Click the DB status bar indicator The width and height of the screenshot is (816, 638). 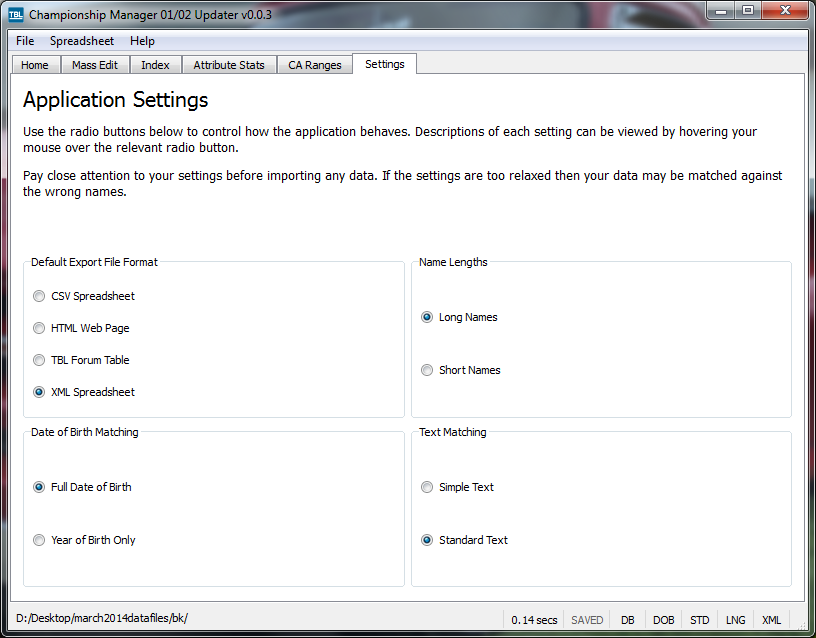(628, 620)
